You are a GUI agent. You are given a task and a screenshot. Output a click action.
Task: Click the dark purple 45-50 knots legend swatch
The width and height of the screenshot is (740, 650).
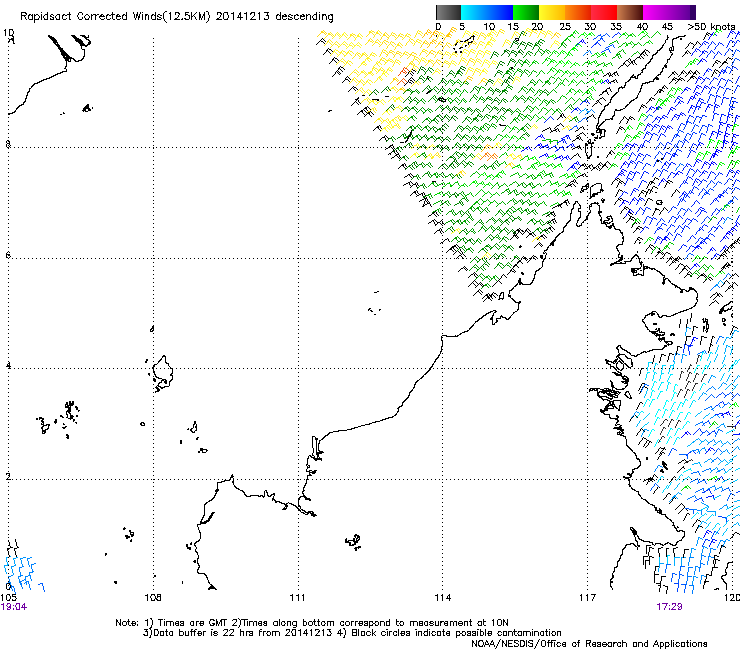click(x=682, y=12)
